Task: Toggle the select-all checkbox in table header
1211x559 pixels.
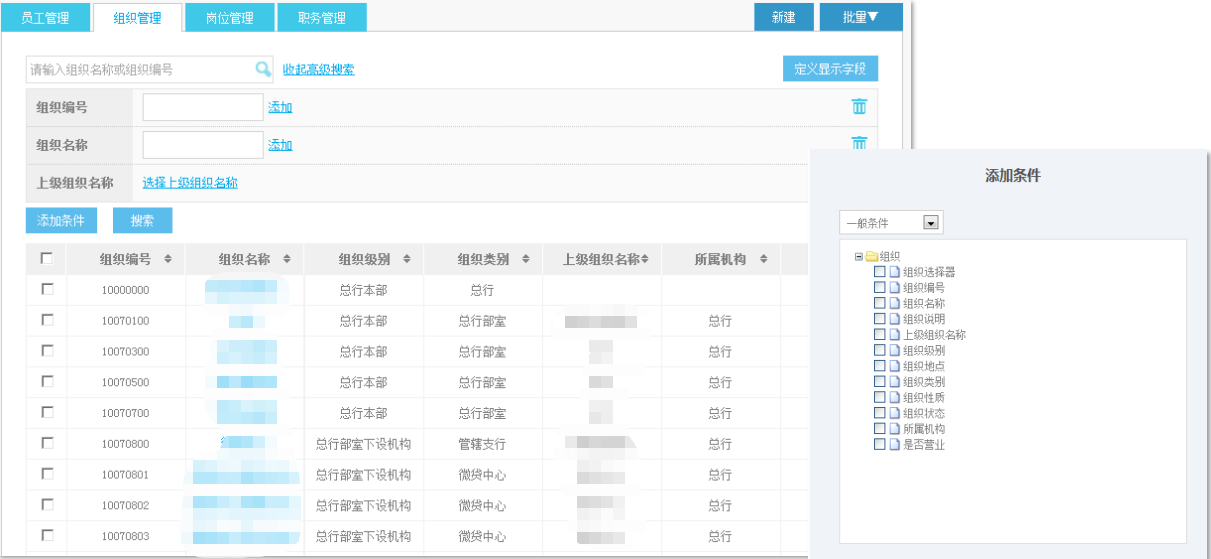Action: 47,258
